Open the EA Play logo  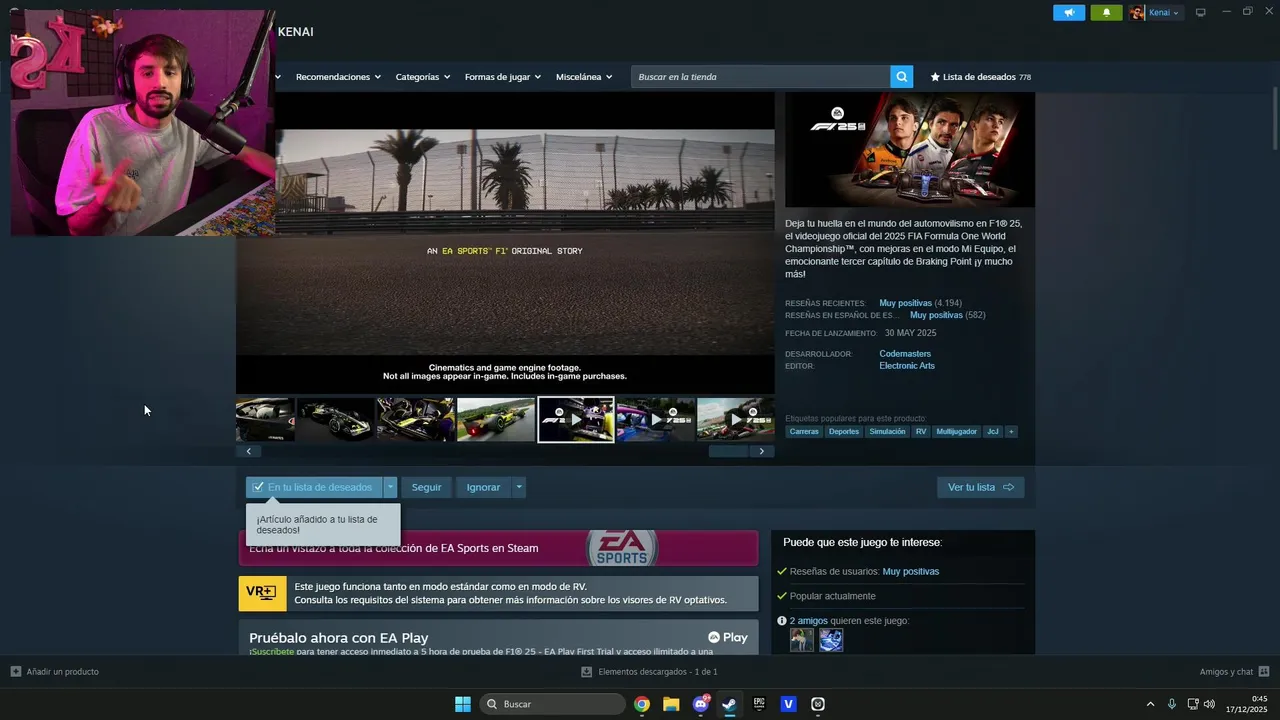(x=727, y=637)
